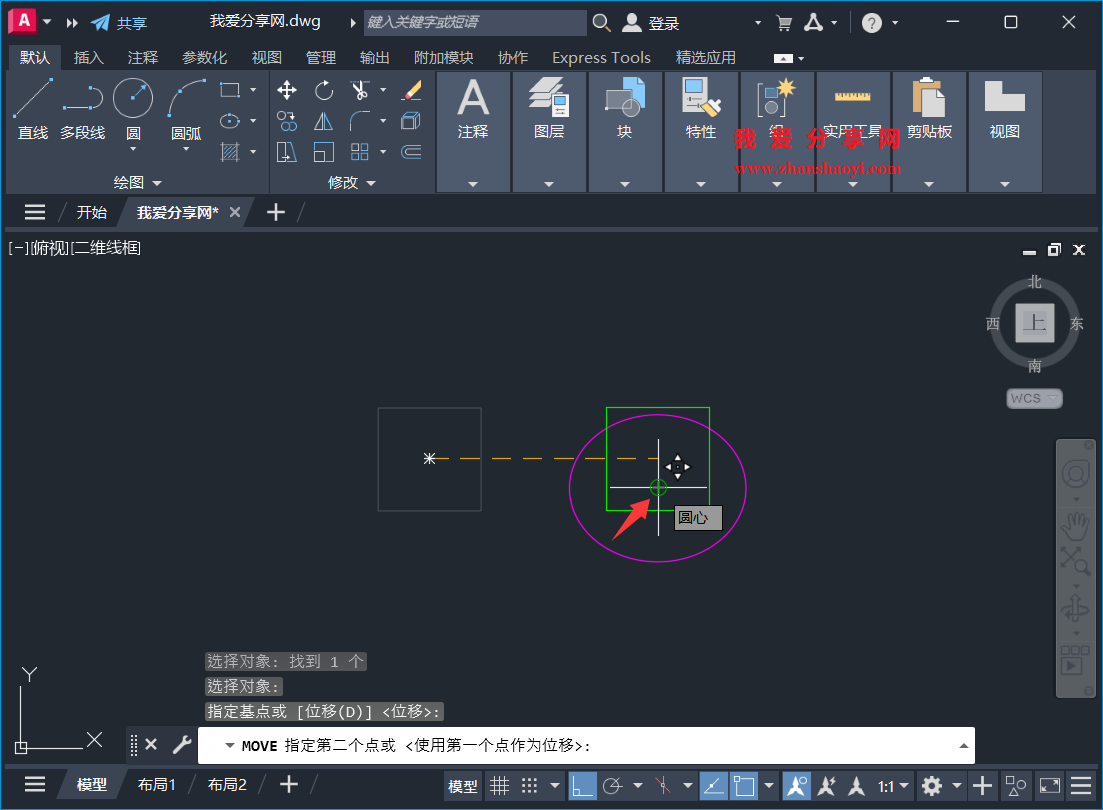This screenshot has height=810, width=1103.
Task: Expand the 修改 modify panel
Action: [352, 182]
